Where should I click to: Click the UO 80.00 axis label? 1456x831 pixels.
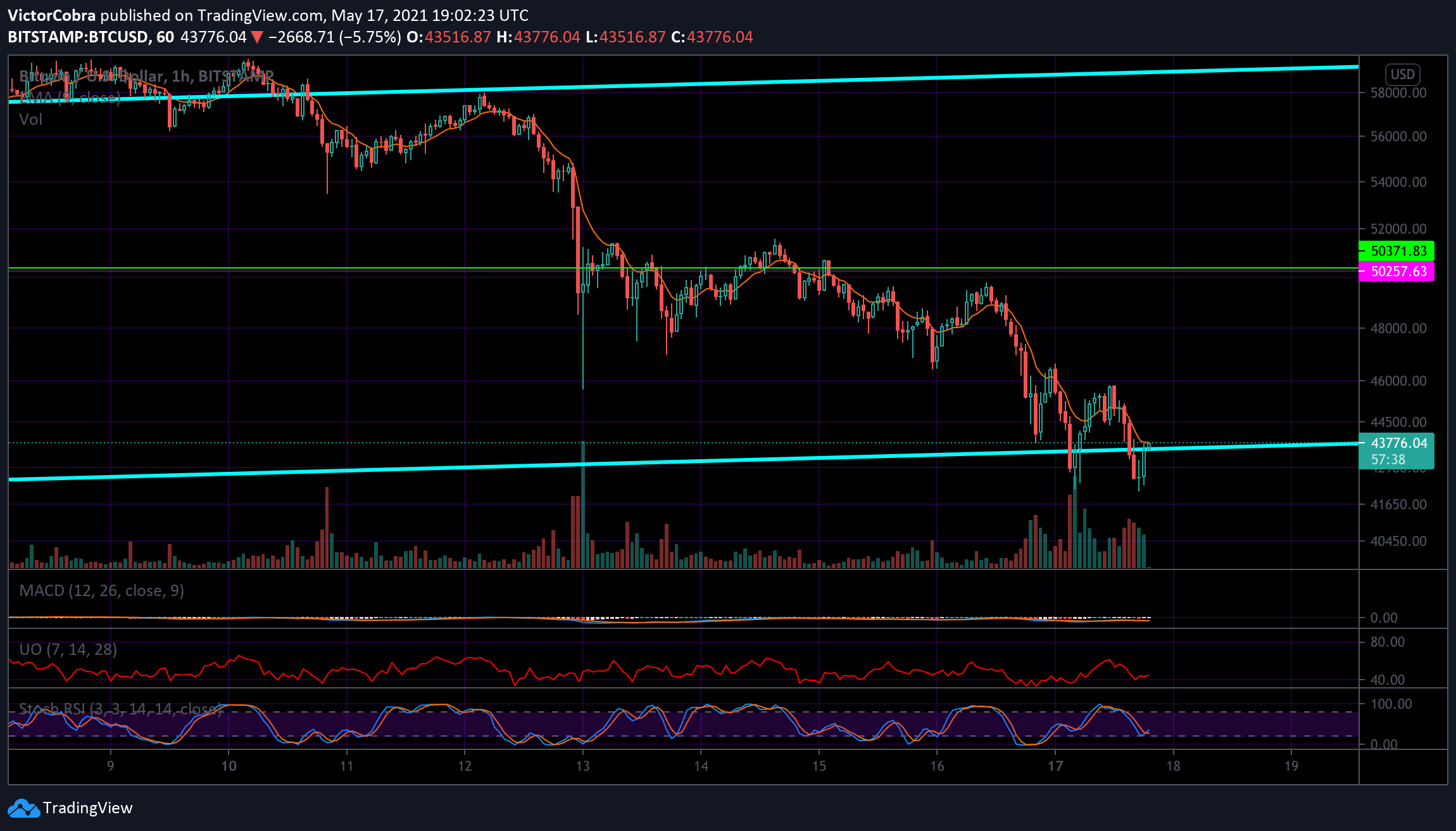[1388, 642]
